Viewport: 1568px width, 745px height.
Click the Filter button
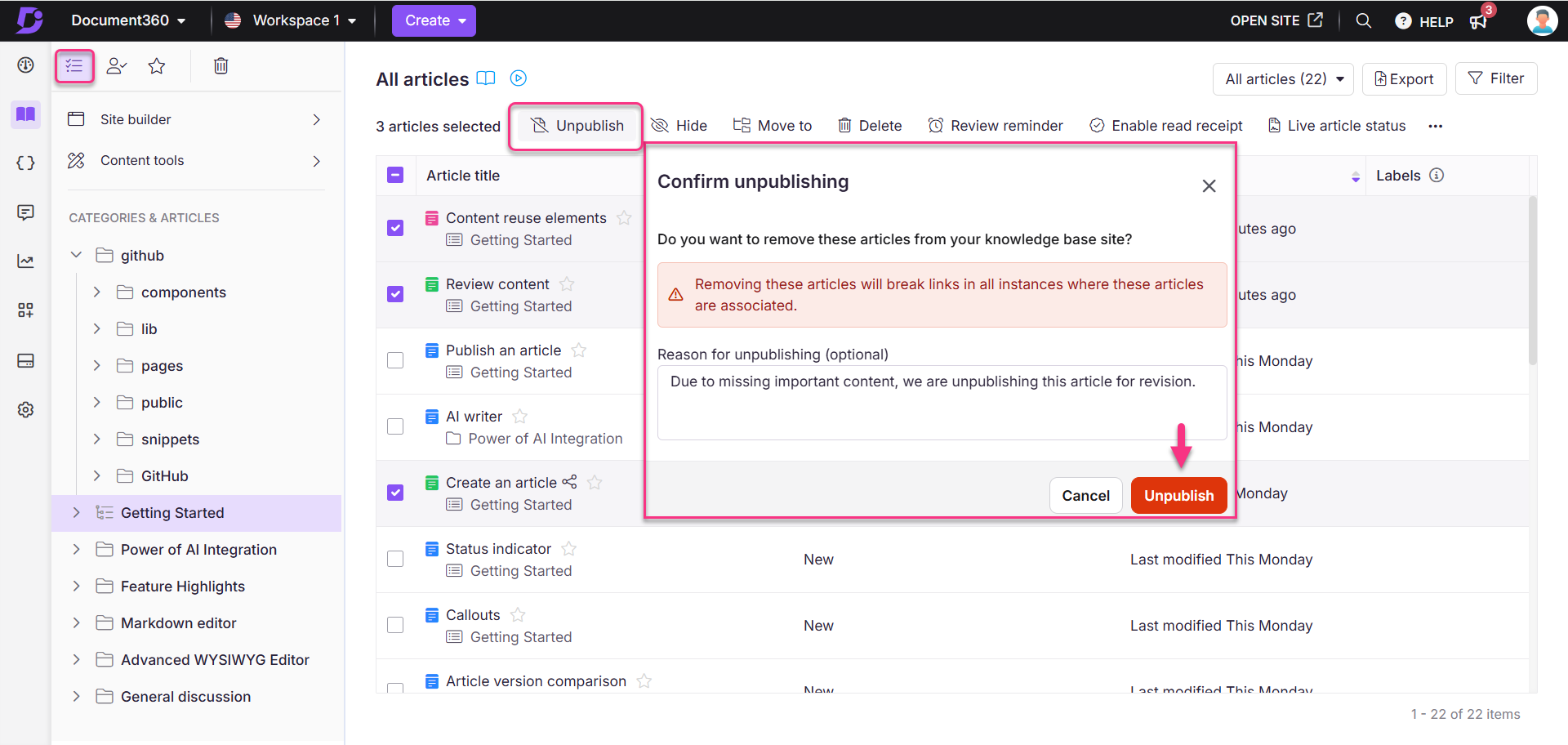[x=1496, y=78]
